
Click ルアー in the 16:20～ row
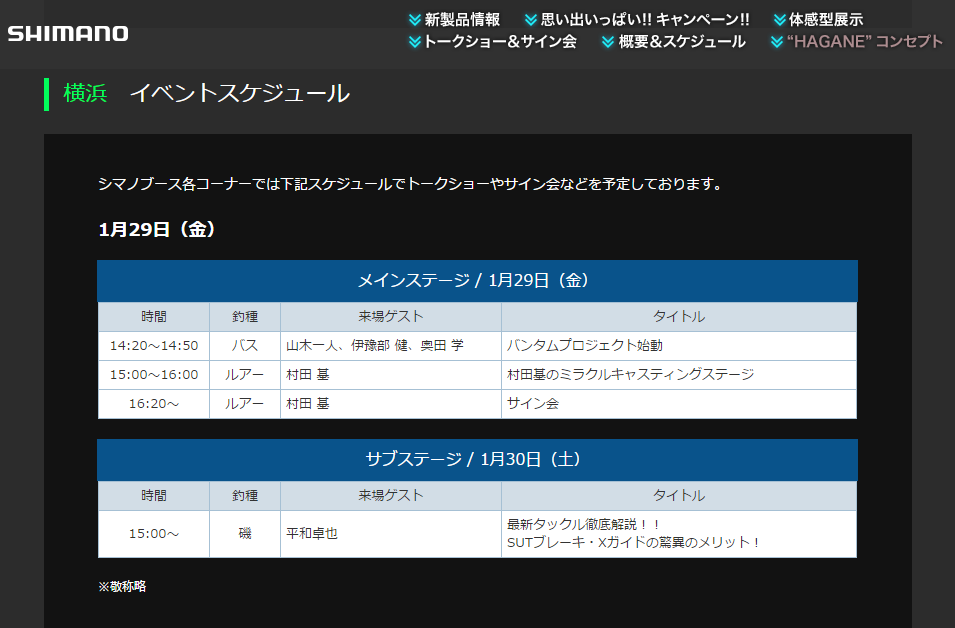point(244,404)
